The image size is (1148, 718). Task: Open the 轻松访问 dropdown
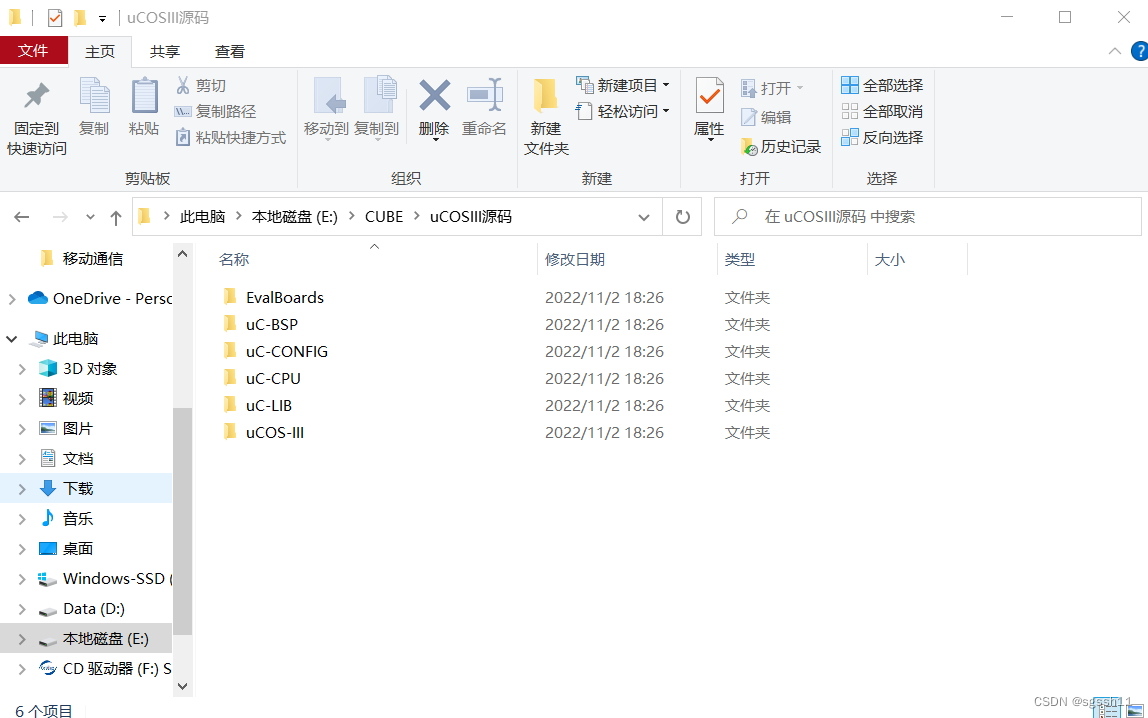click(623, 111)
